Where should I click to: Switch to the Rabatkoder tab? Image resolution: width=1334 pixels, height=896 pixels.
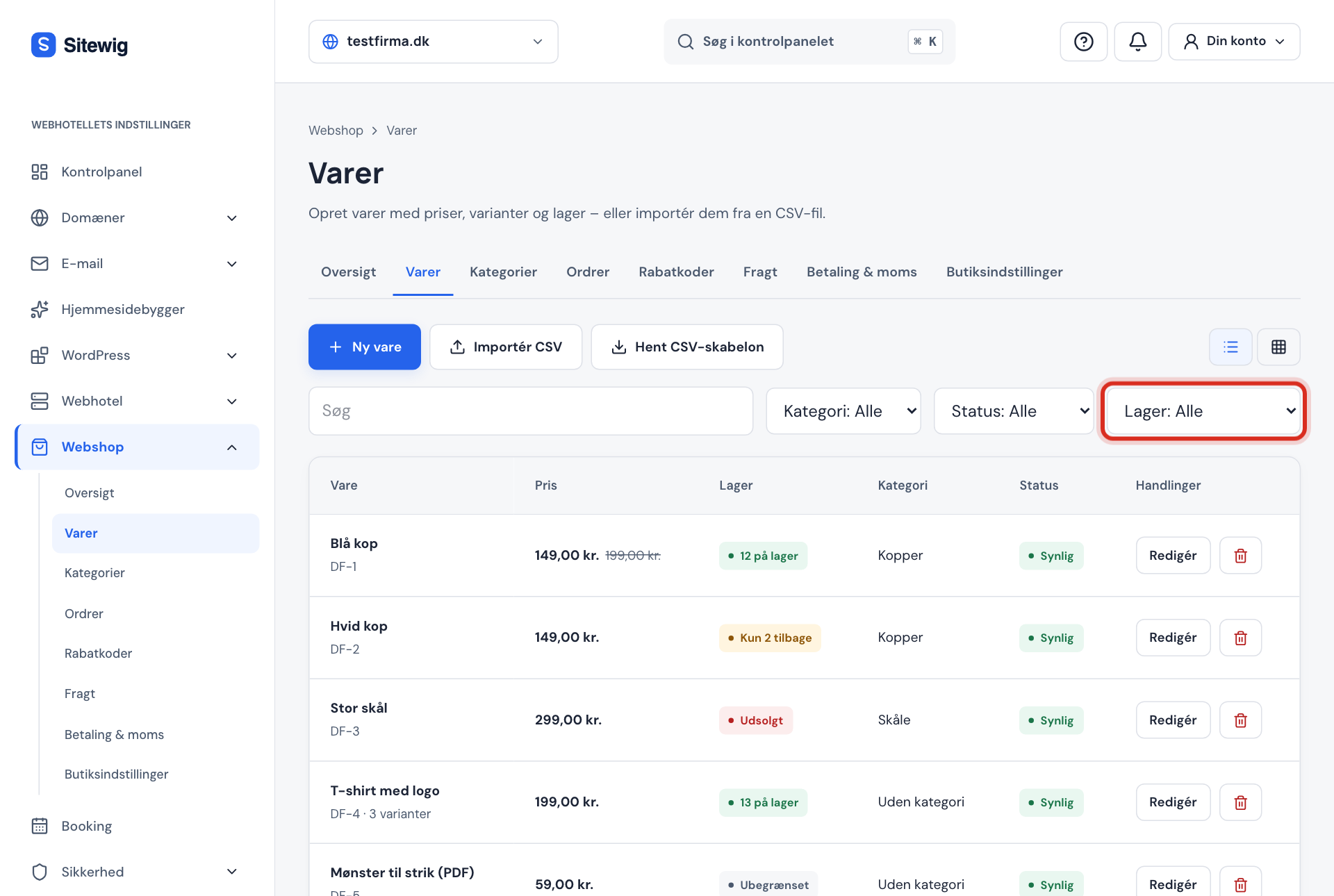point(676,272)
